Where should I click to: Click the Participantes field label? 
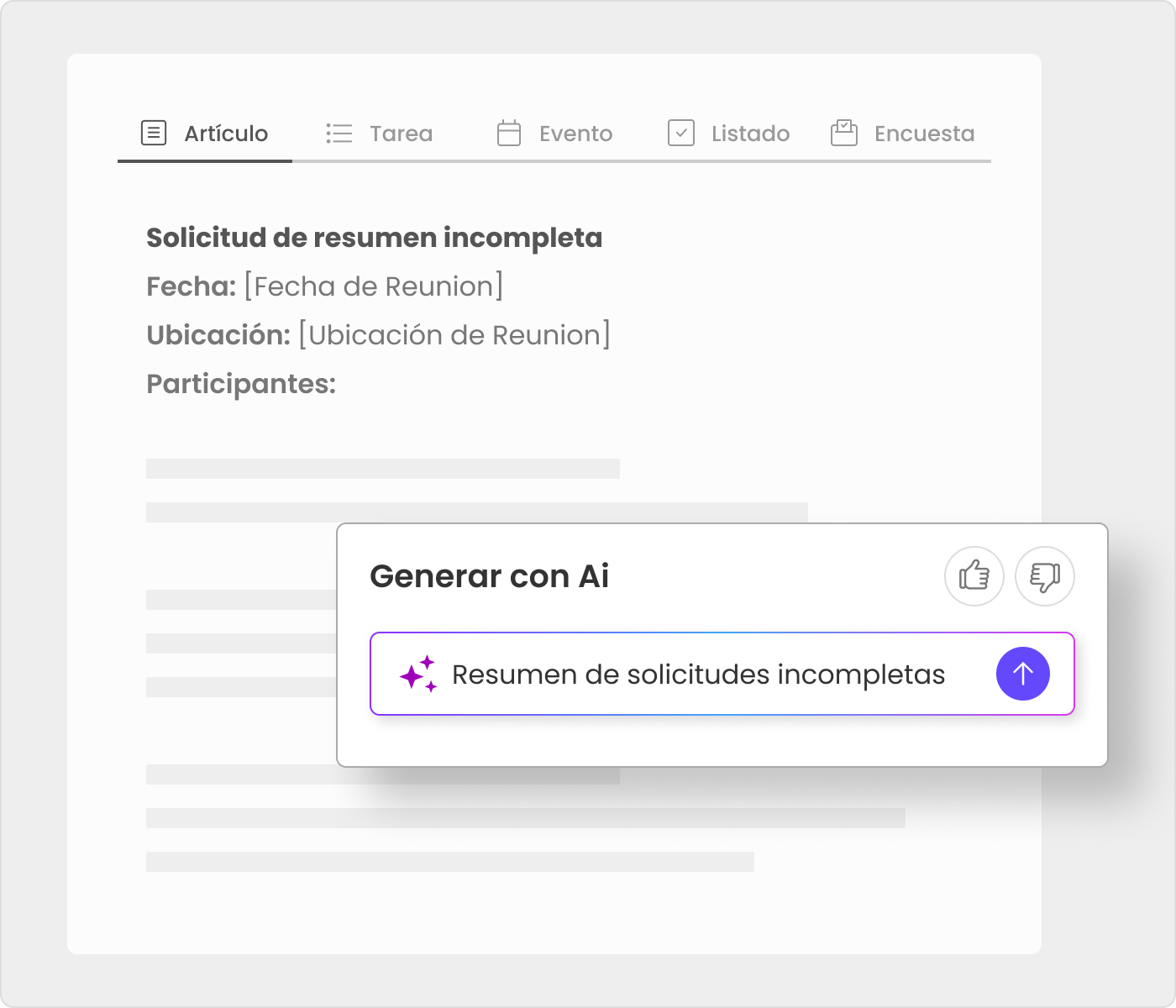[241, 384]
